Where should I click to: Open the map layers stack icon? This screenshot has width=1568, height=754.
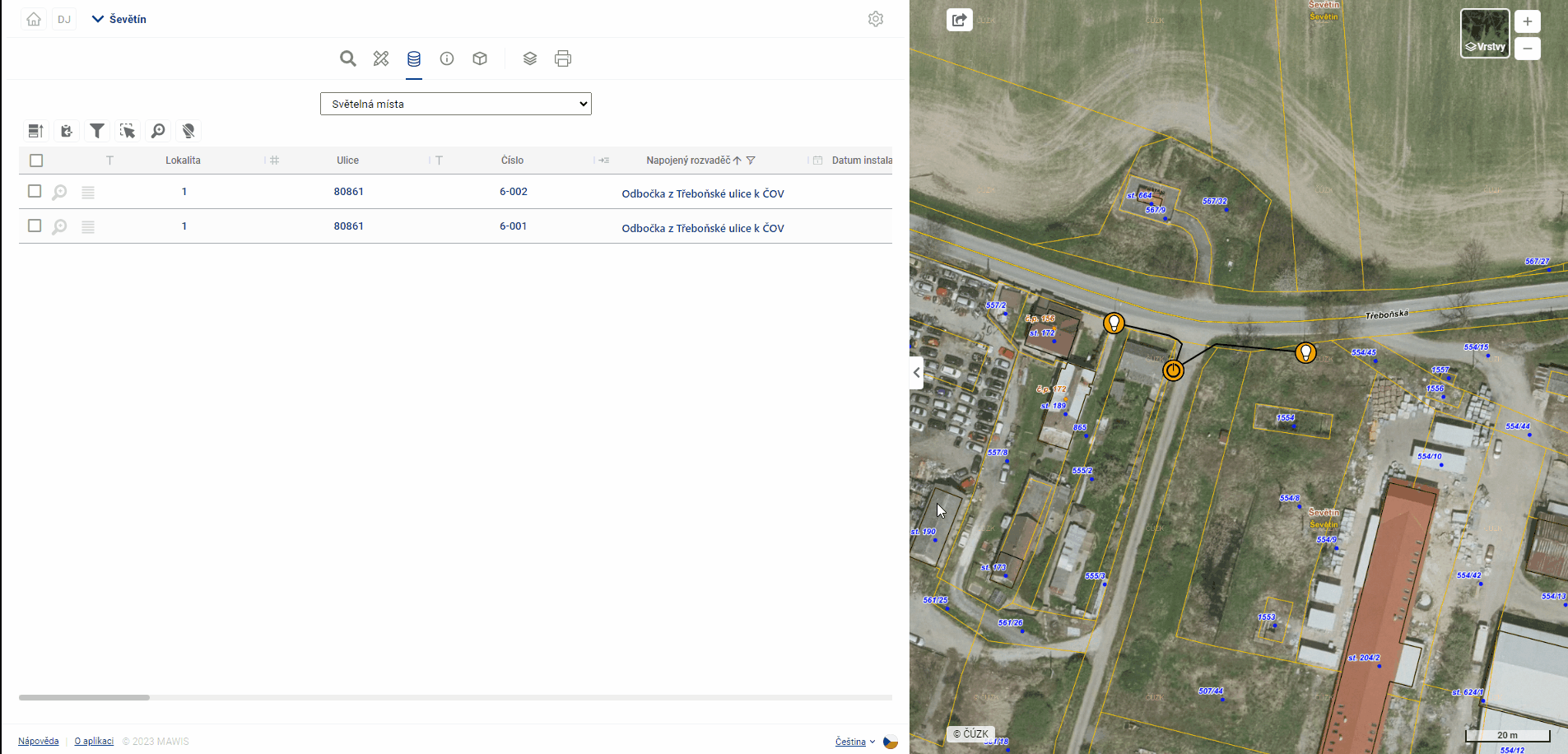[530, 58]
